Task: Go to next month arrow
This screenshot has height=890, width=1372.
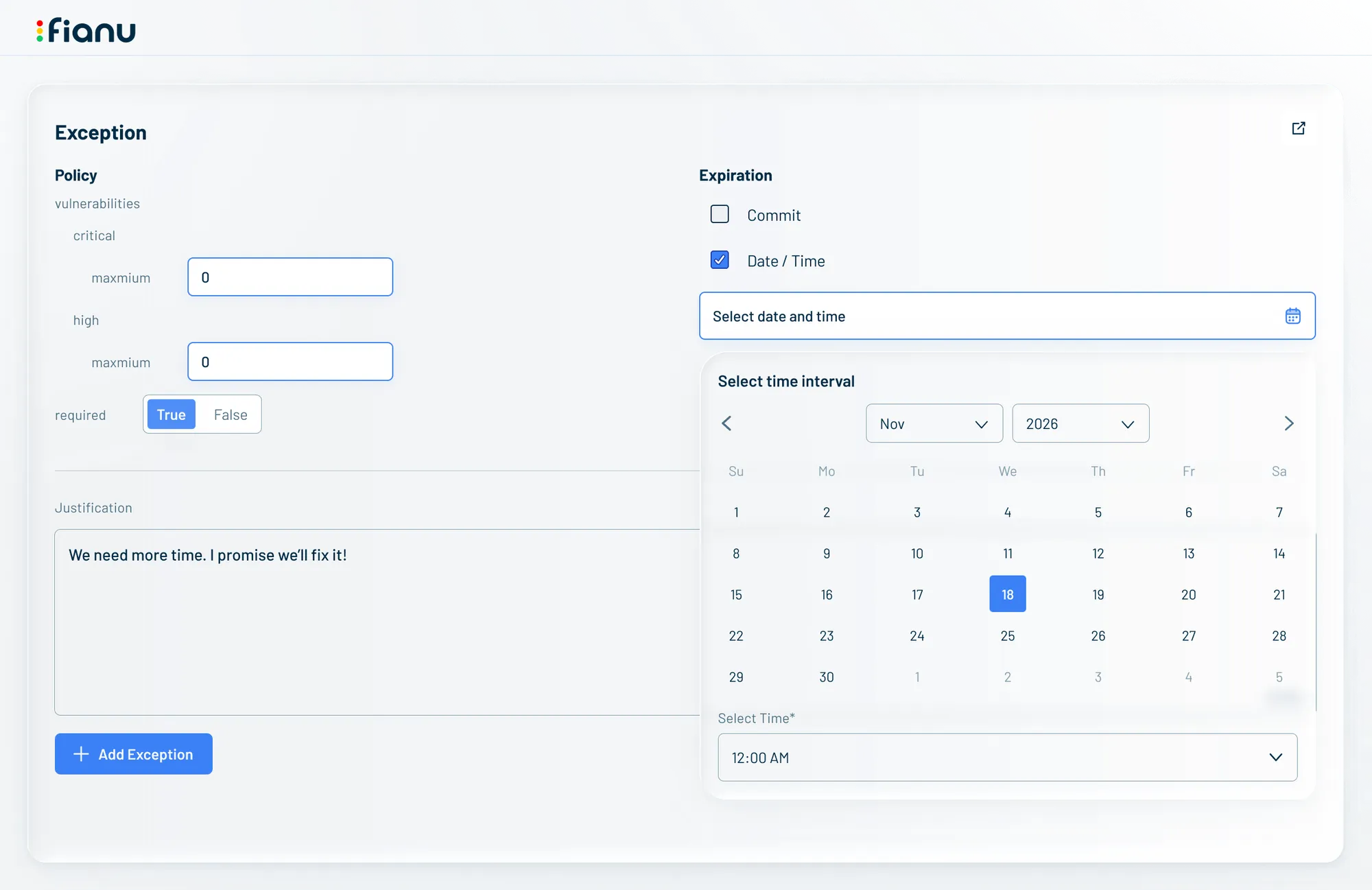Action: tap(1288, 423)
